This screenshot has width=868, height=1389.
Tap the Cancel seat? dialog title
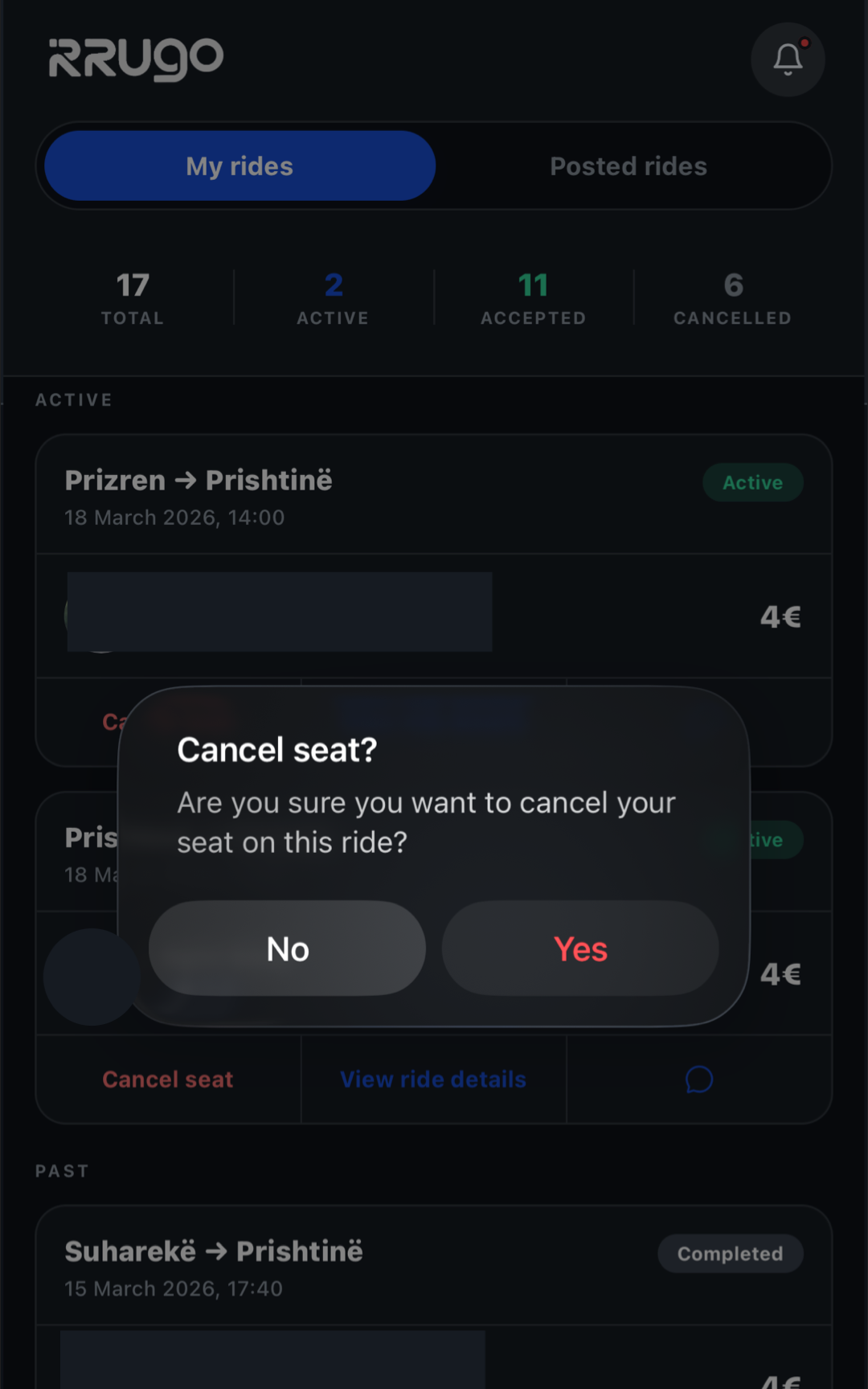click(x=276, y=750)
